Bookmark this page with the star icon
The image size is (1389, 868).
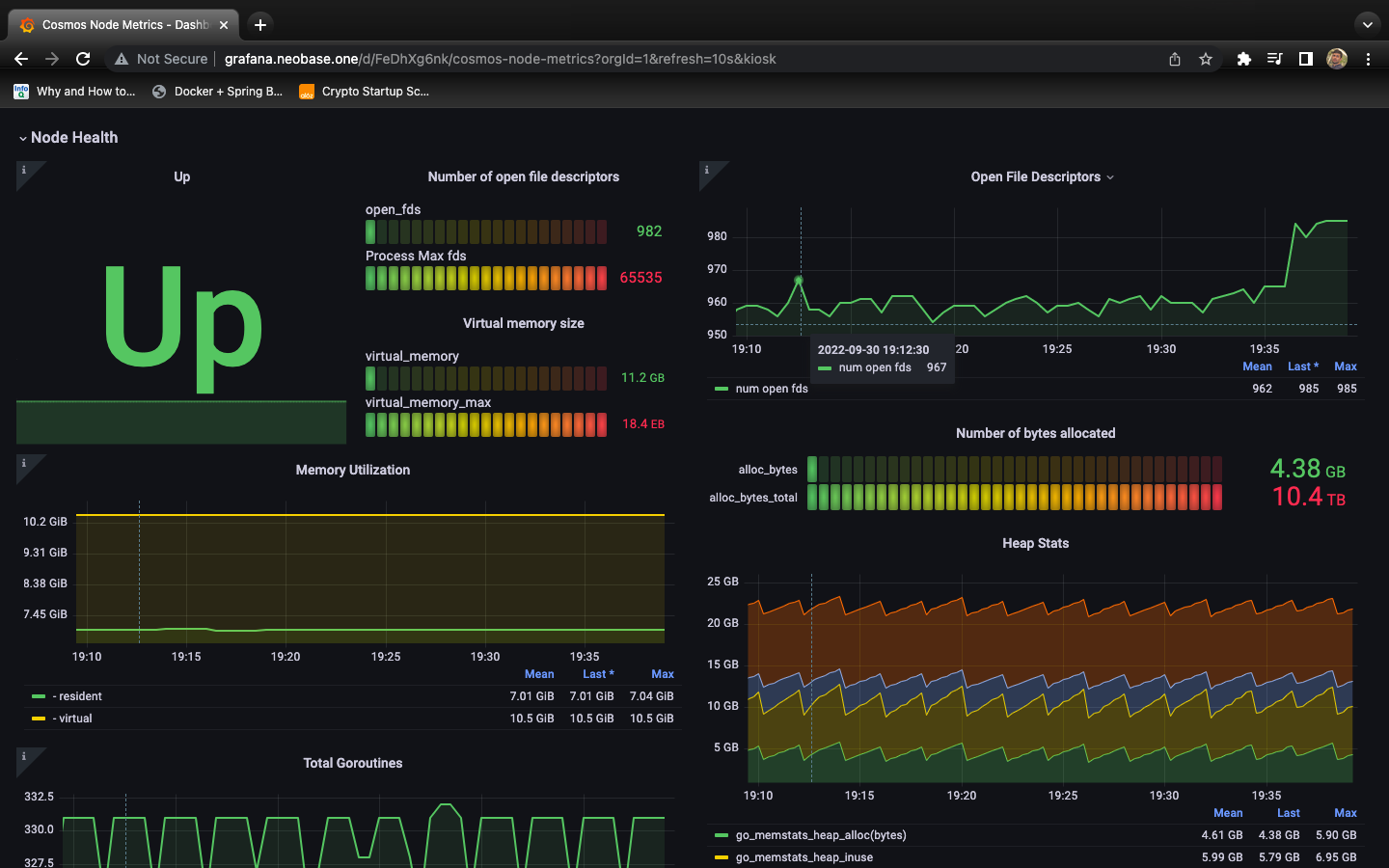1206,59
